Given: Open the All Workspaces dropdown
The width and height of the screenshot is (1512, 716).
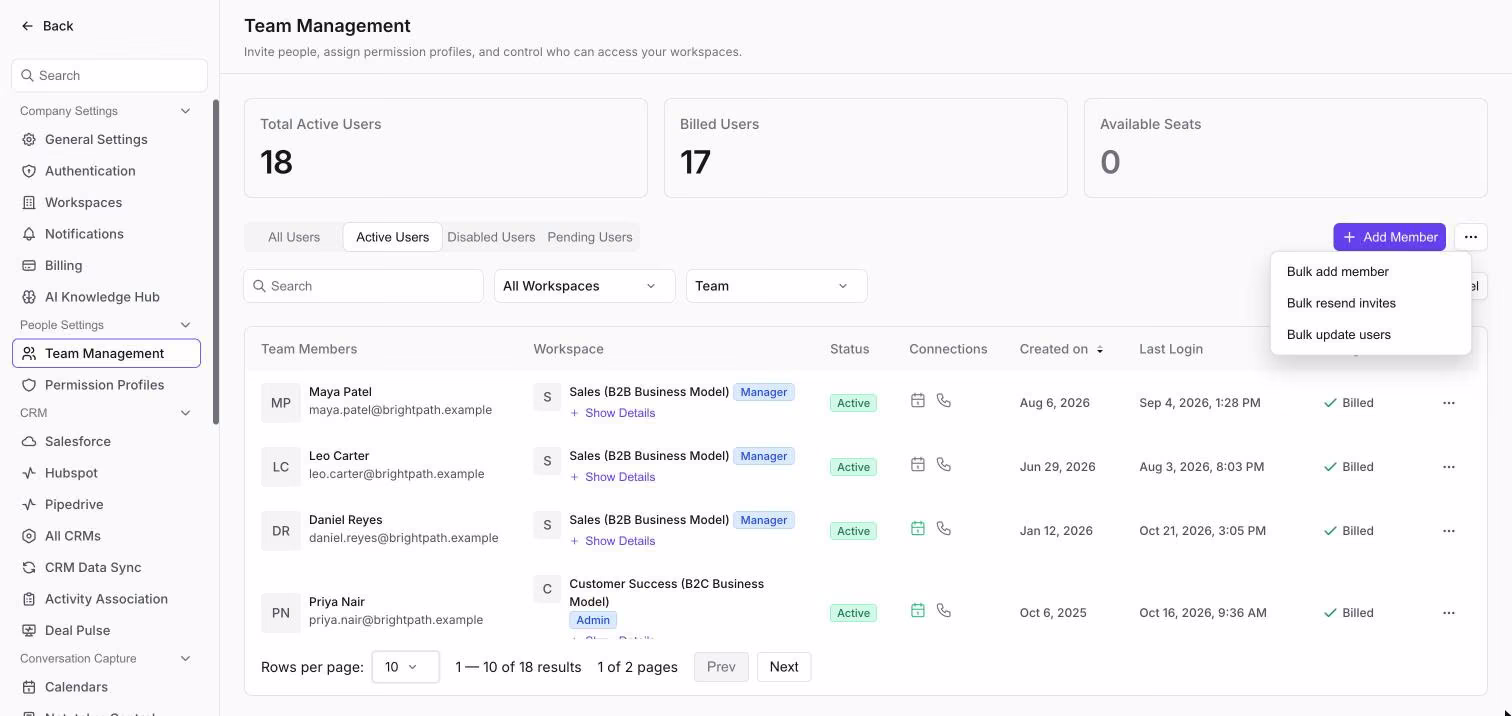Looking at the screenshot, I should pos(584,286).
